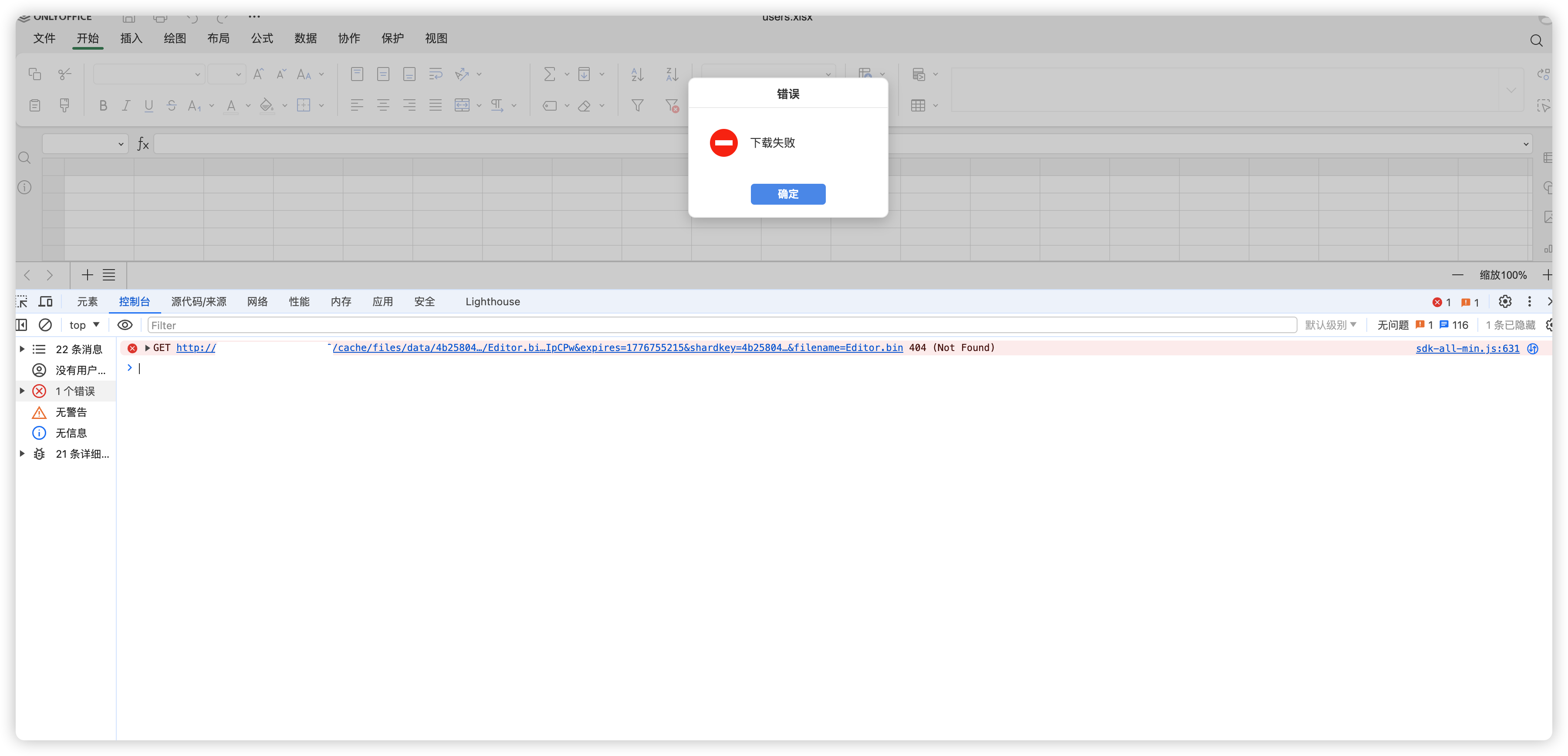This screenshot has height=756, width=1568.
Task: Toggle the console sidebar panel icon
Action: [x=21, y=325]
